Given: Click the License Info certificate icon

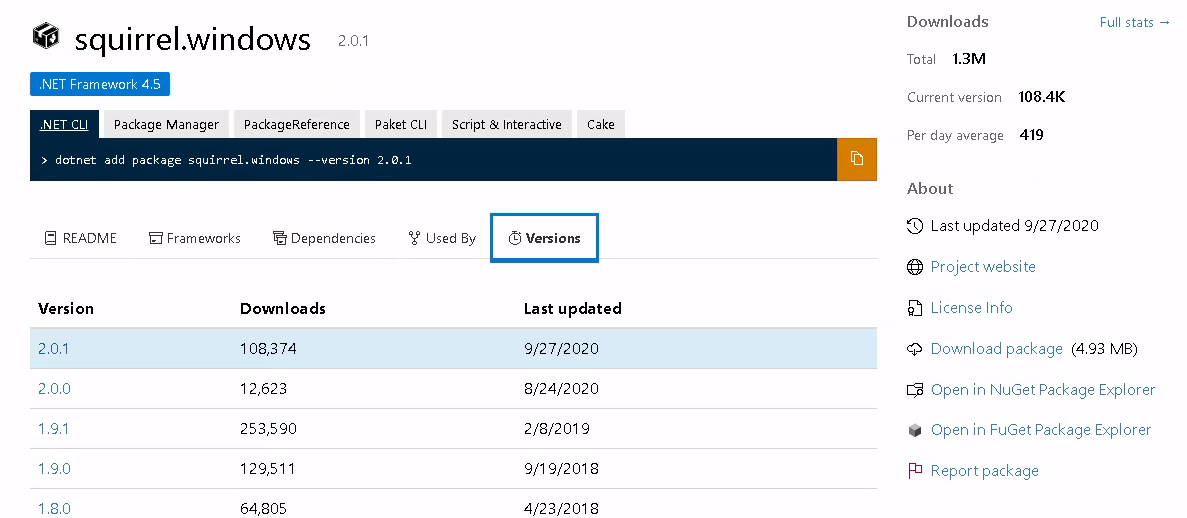Looking at the screenshot, I should coord(914,307).
